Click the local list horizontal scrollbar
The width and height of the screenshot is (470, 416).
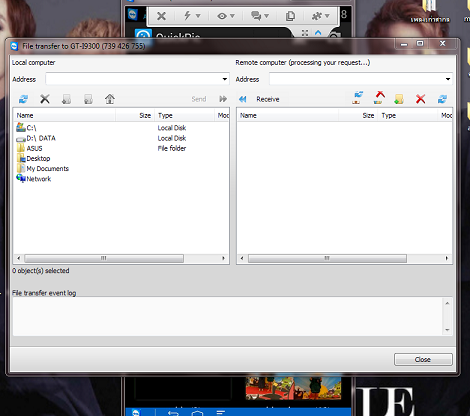104,258
